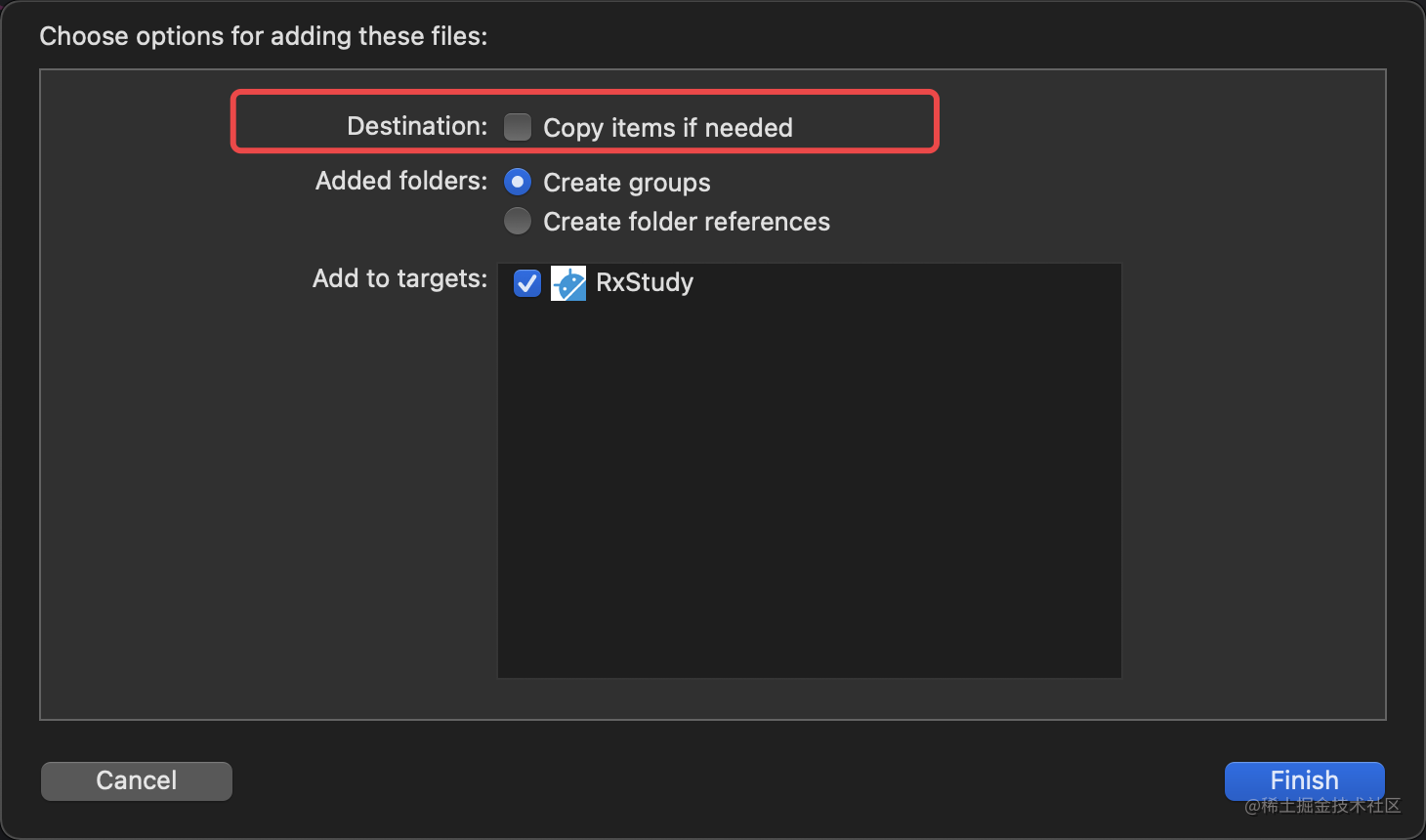The image size is (1426, 840).
Task: Click the Copy items if needed label
Action: [668, 128]
